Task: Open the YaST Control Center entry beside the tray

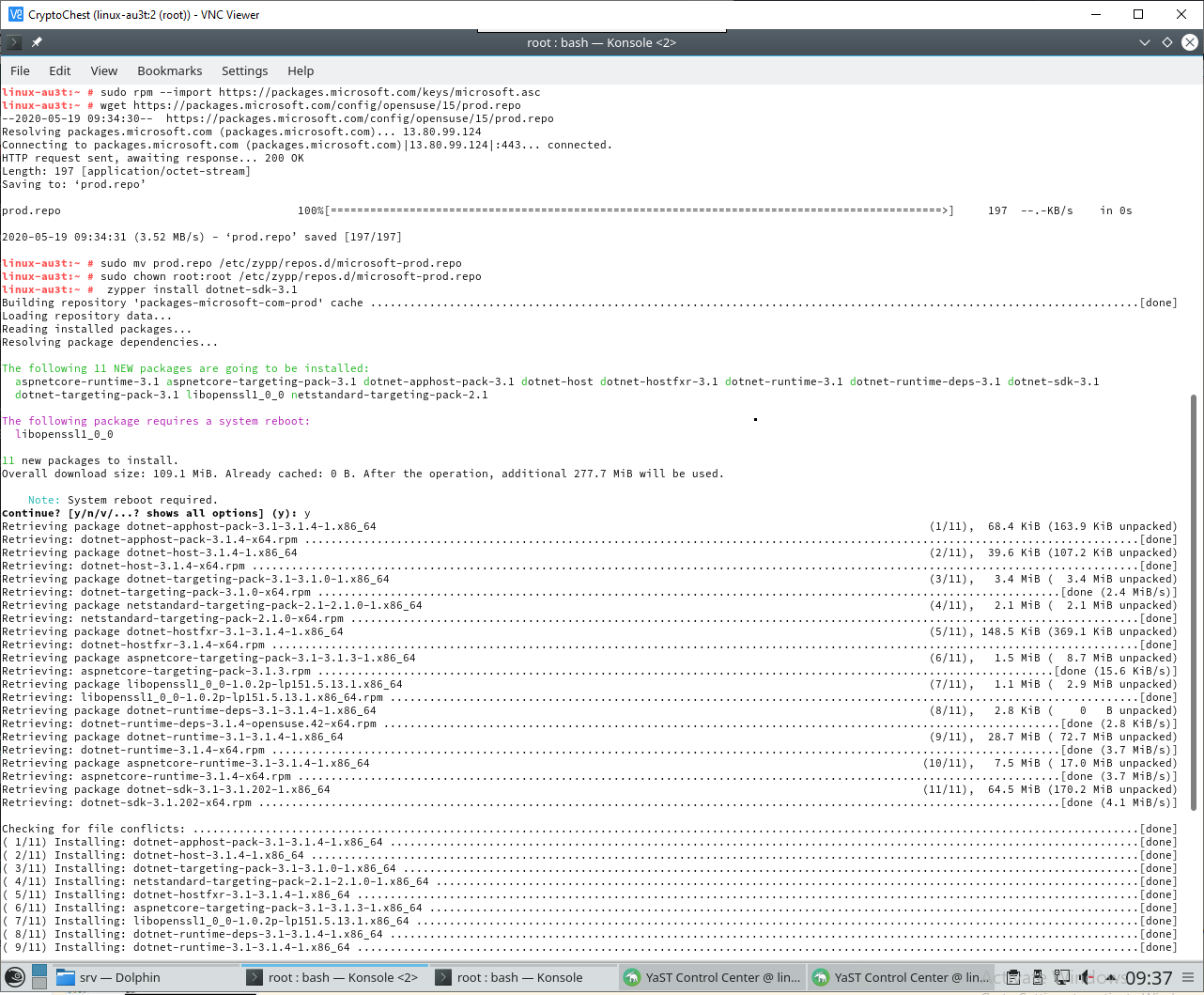Action: [902, 977]
